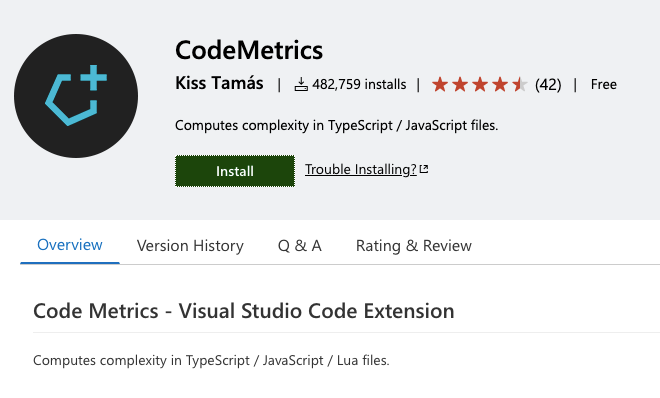This screenshot has height=398, width=660.
Task: Open the (42) reviews count
Action: 548,85
